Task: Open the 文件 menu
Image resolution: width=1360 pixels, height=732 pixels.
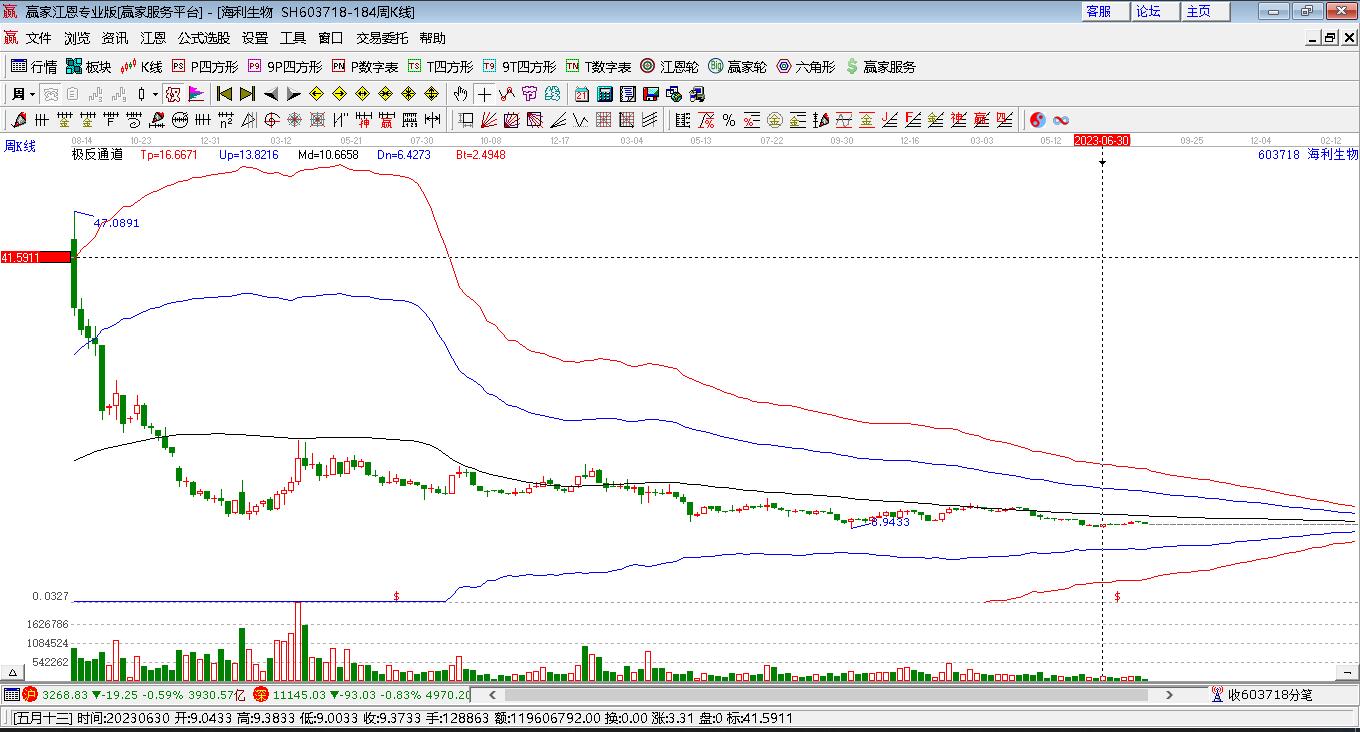Action: click(x=39, y=38)
